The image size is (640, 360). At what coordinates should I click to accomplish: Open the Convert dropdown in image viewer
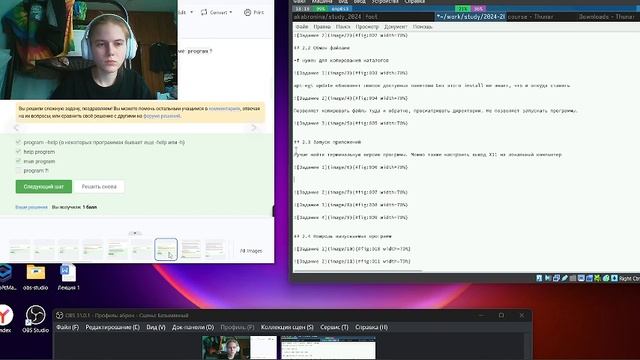(x=217, y=12)
